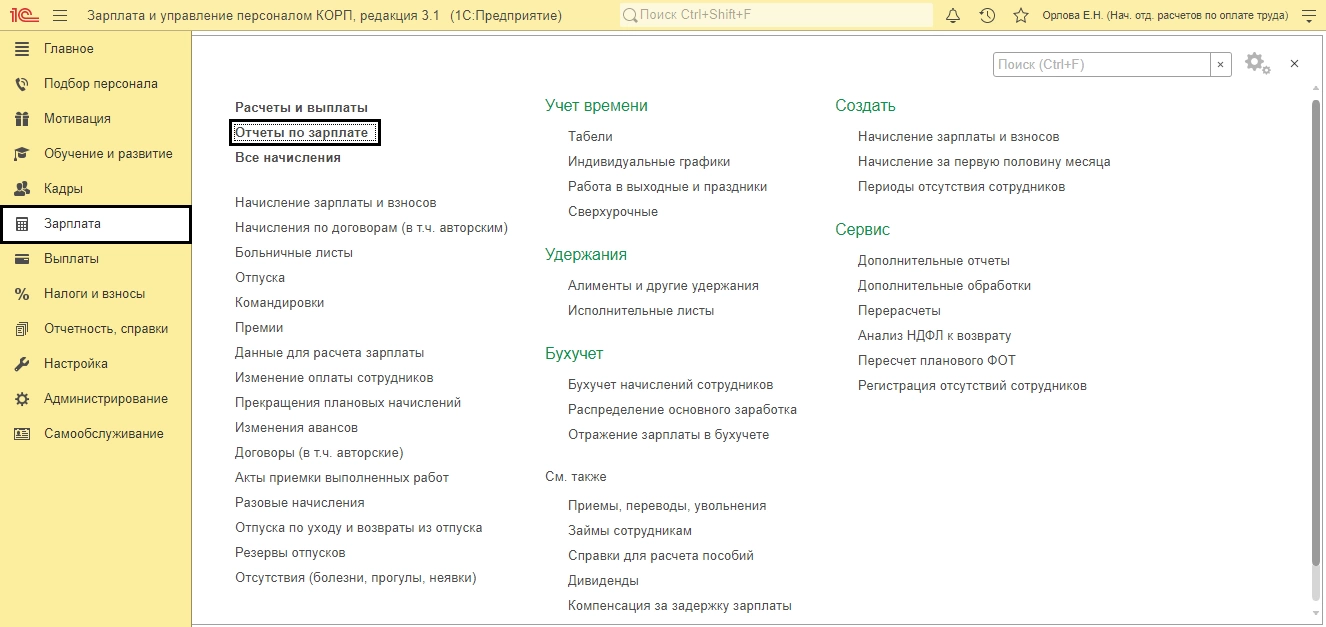Open favorites star icon
The width and height of the screenshot is (1326, 627).
click(x=1021, y=16)
